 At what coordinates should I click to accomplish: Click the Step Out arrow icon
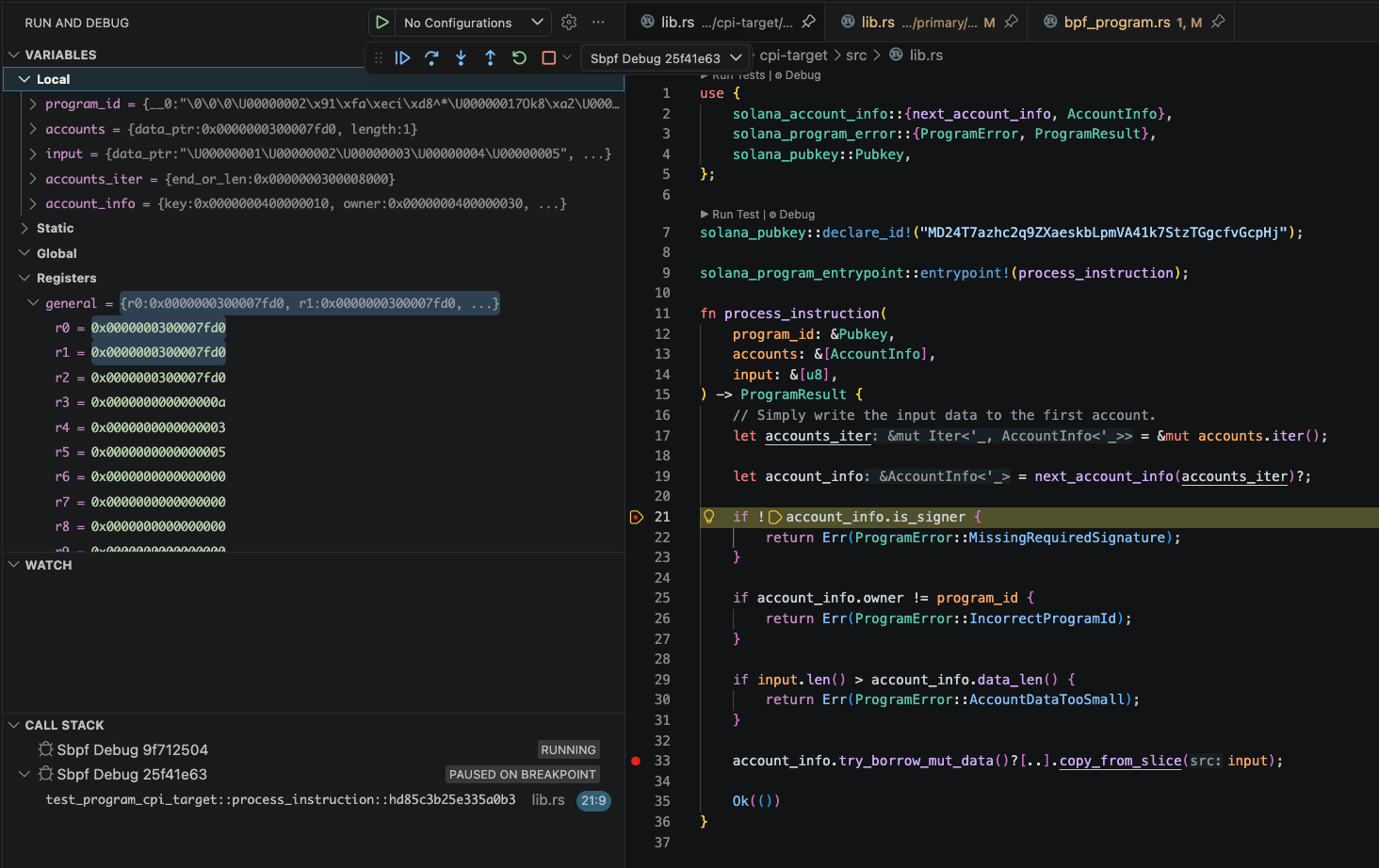click(490, 57)
